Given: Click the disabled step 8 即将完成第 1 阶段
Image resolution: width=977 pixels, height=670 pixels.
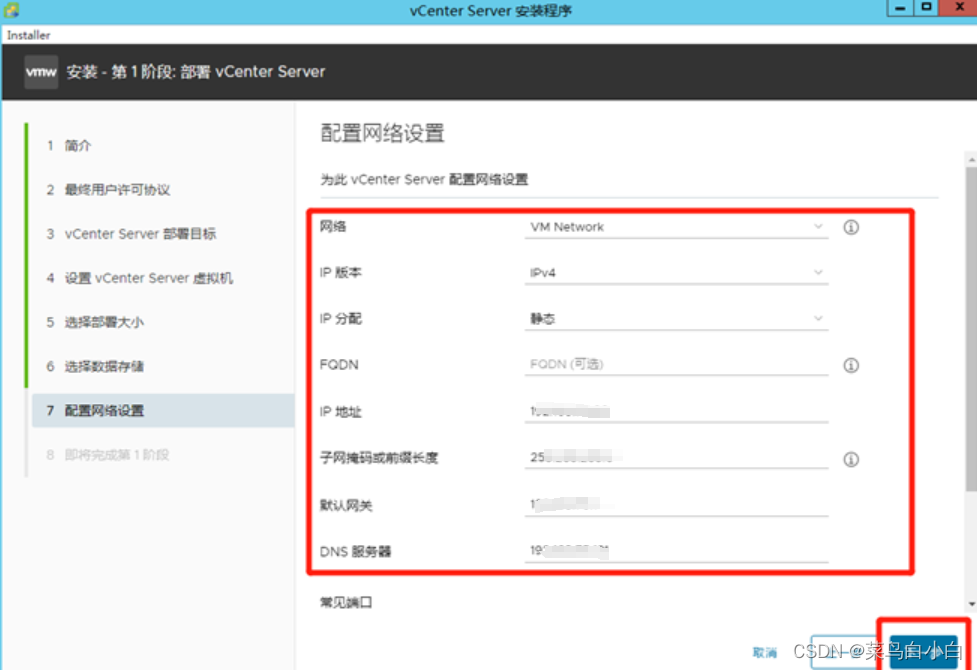Looking at the screenshot, I should [x=108, y=455].
